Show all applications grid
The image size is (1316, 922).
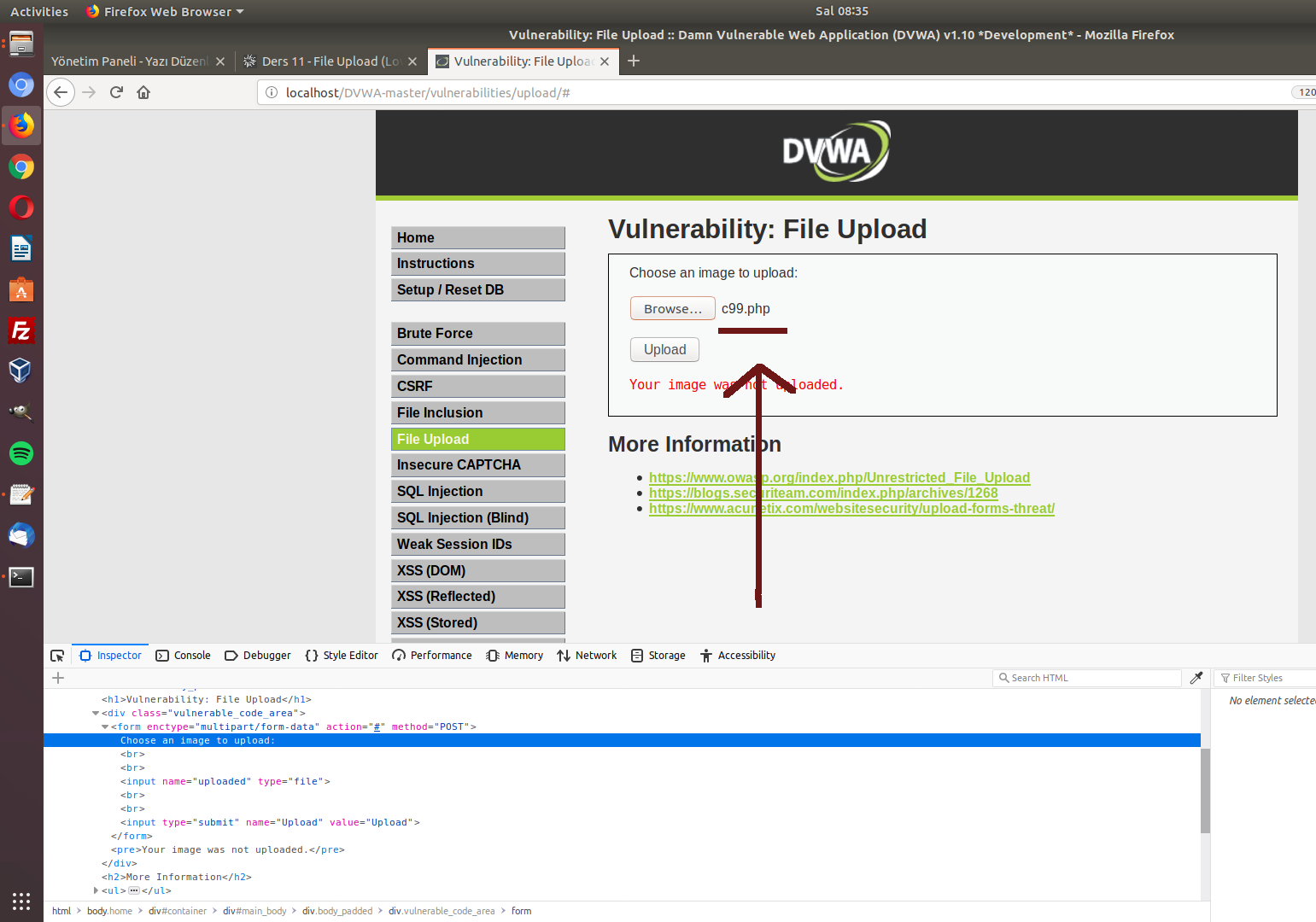click(21, 902)
